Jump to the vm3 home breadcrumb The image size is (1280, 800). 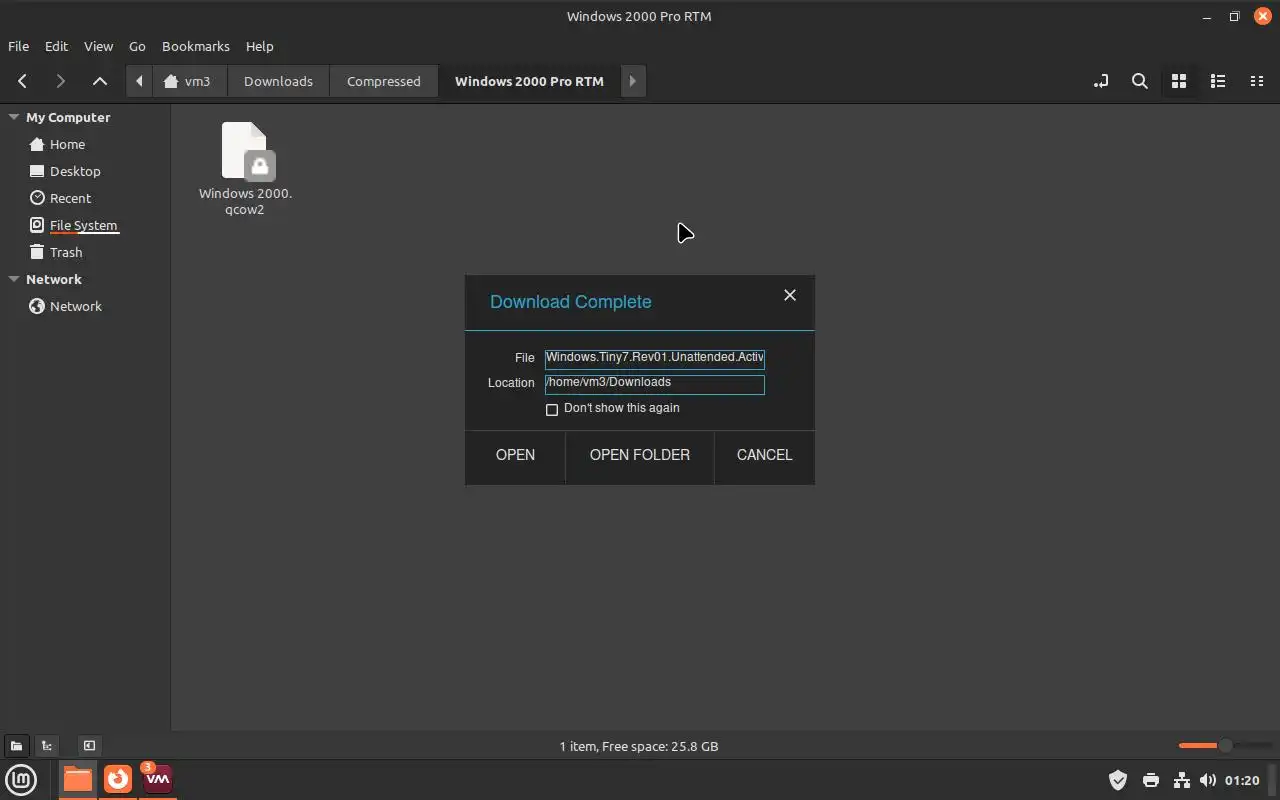pyautogui.click(x=189, y=81)
